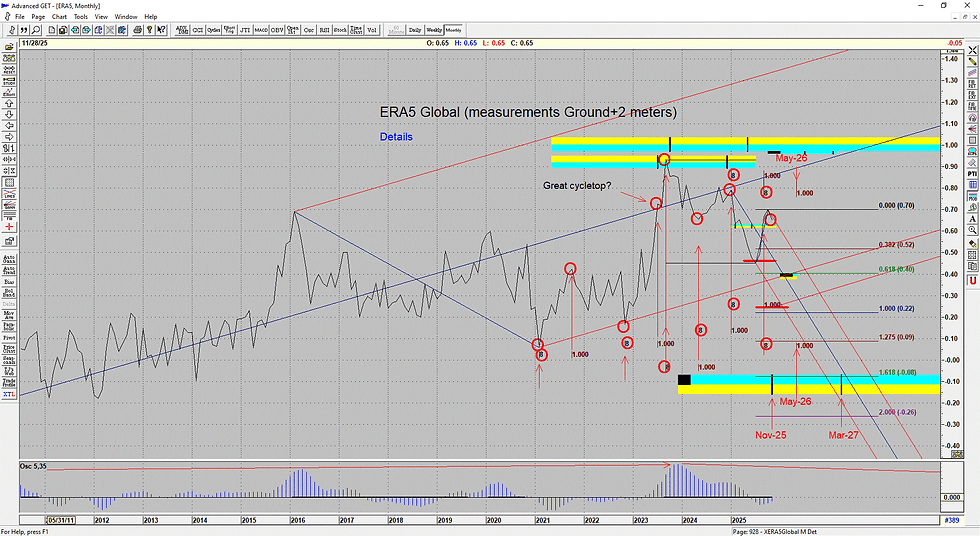Click the right arrow icon in left toolbar

pyautogui.click(x=9, y=137)
